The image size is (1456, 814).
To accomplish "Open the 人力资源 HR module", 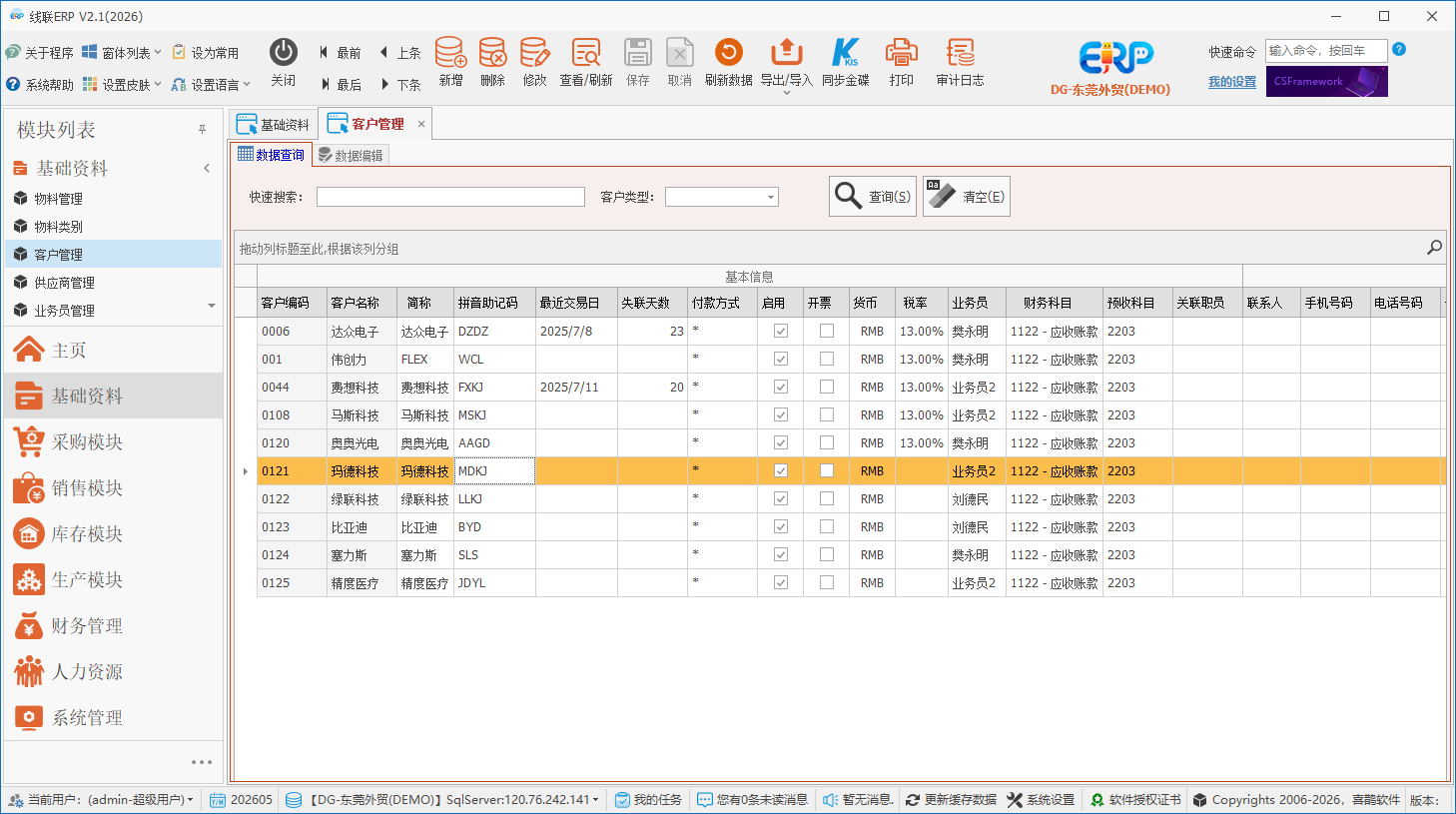I will click(x=113, y=671).
